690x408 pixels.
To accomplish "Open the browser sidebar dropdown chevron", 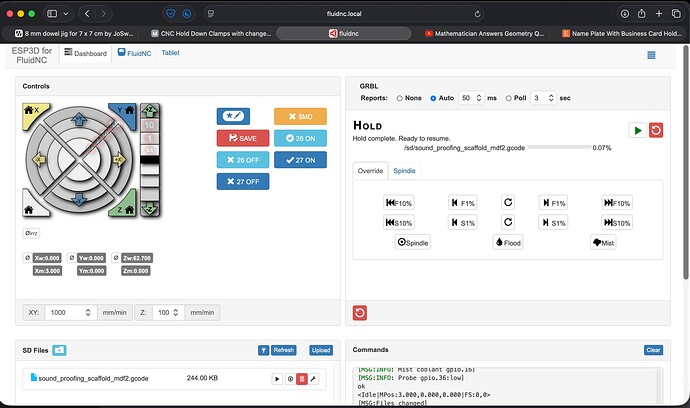I will click(x=66, y=14).
